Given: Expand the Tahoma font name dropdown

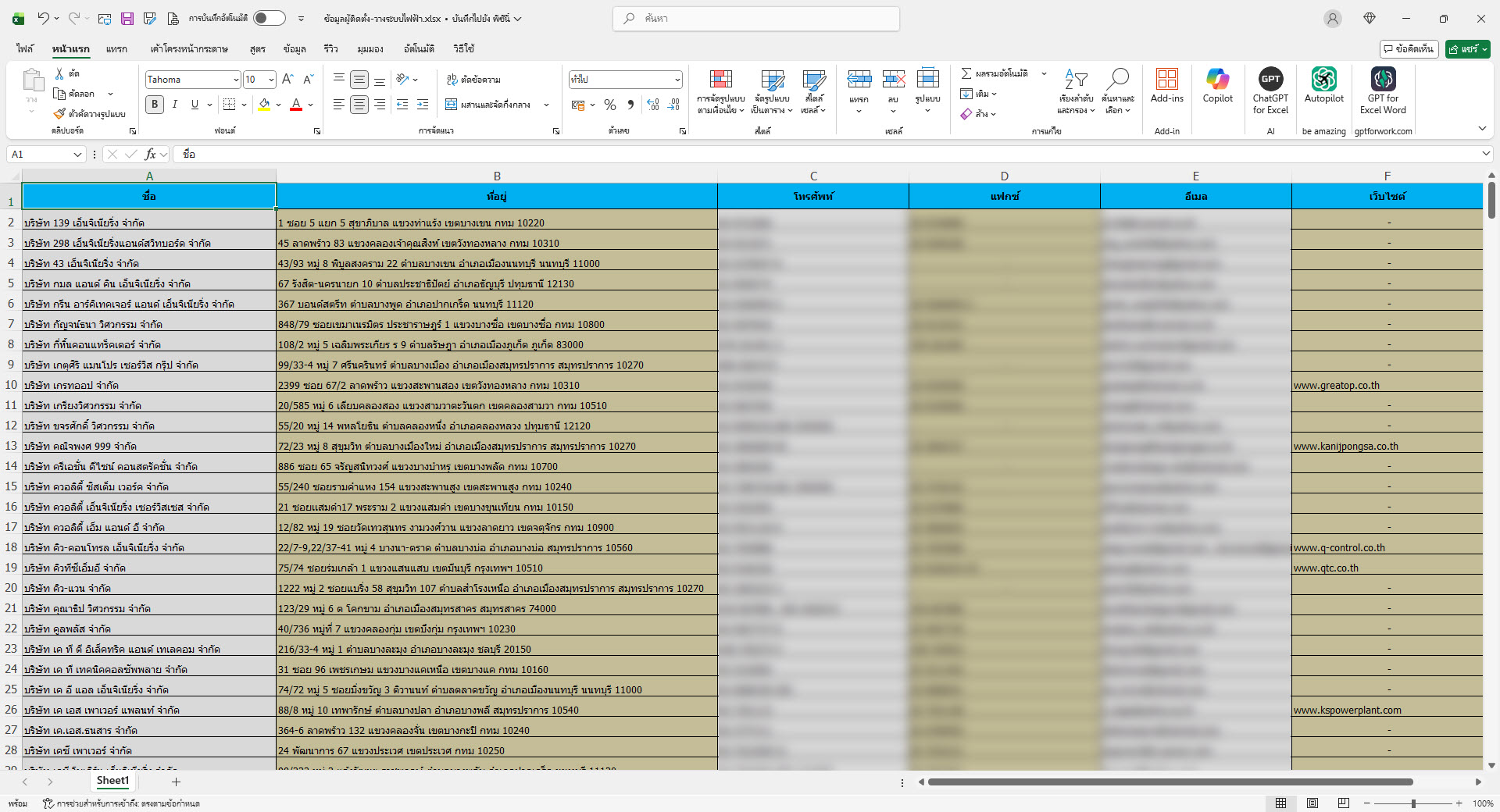Looking at the screenshot, I should [x=236, y=80].
